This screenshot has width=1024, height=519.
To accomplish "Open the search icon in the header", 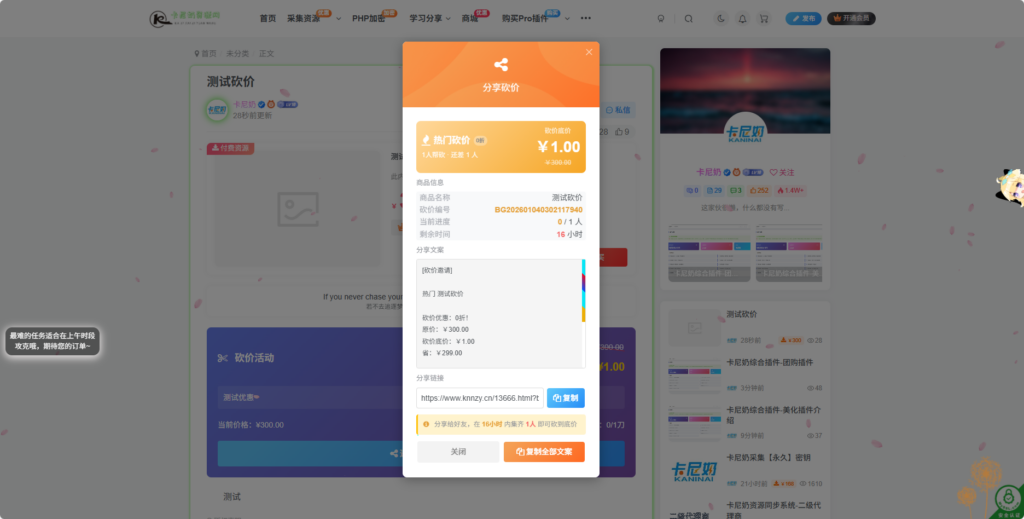I will (688, 19).
